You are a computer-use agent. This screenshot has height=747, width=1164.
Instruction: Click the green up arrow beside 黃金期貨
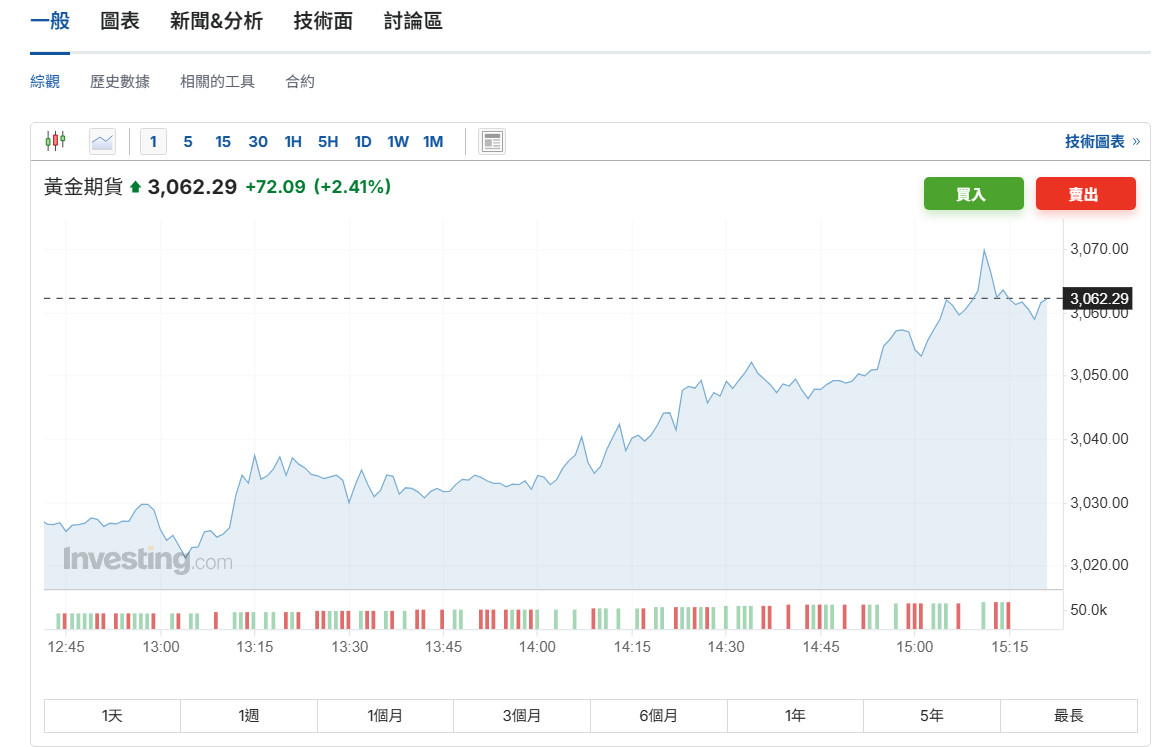135,187
